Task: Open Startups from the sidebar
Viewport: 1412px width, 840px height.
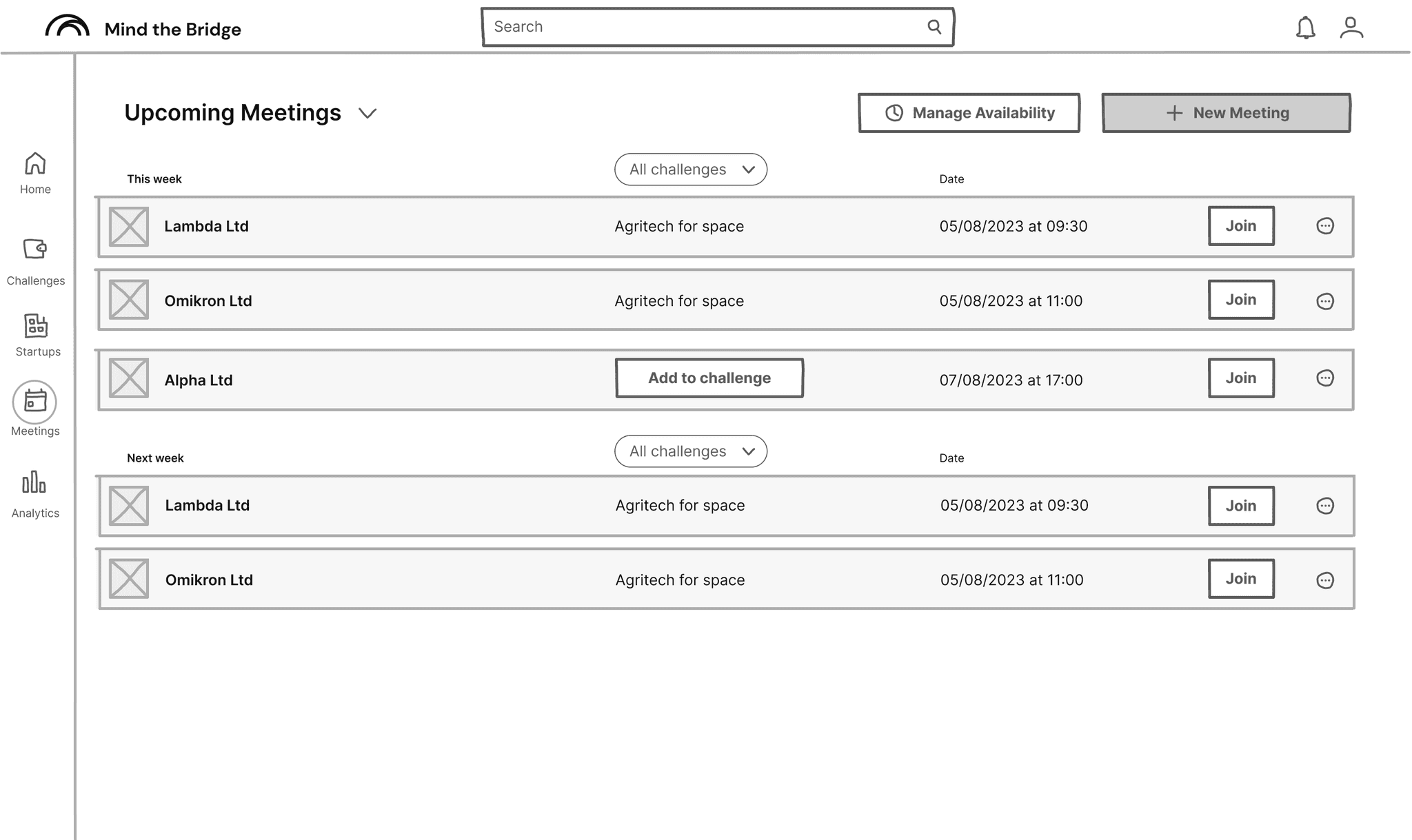Action: pos(37,336)
